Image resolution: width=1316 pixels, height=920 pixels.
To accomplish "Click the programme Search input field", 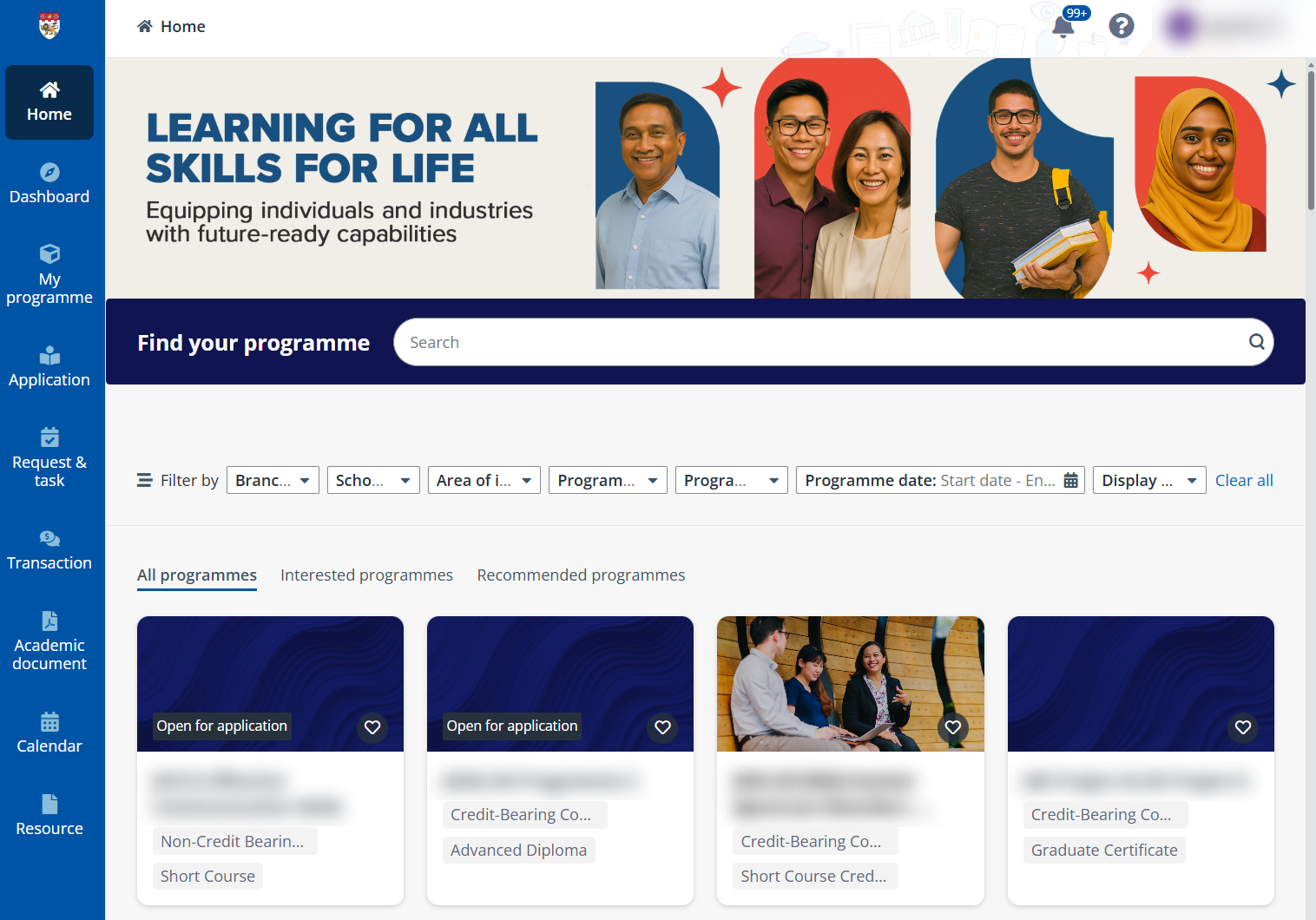I will pos(816,342).
